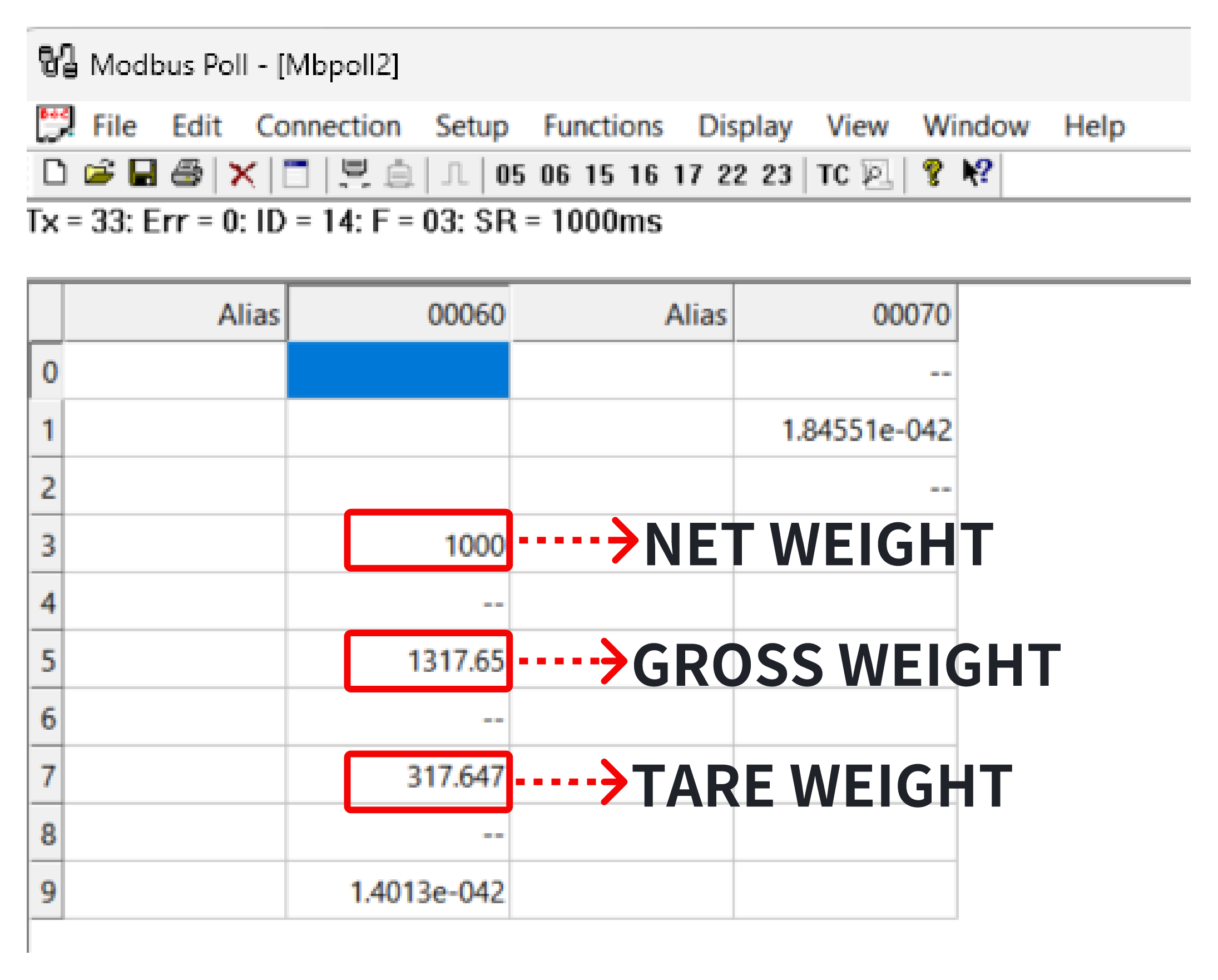Click the second Alias column header
This screenshot has width=1218, height=980.
coord(622,314)
